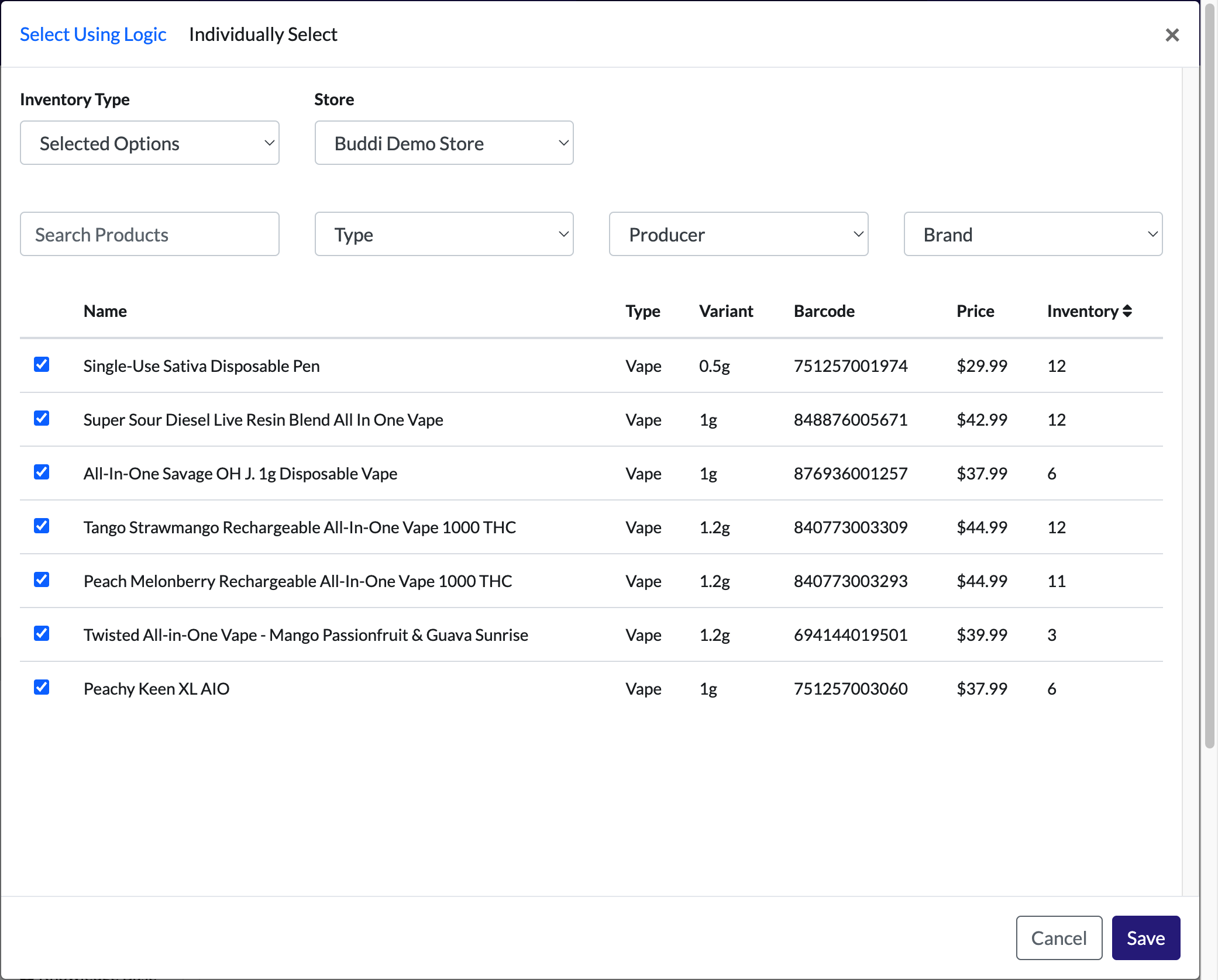
Task: Click the Save button
Action: pyautogui.click(x=1146, y=938)
